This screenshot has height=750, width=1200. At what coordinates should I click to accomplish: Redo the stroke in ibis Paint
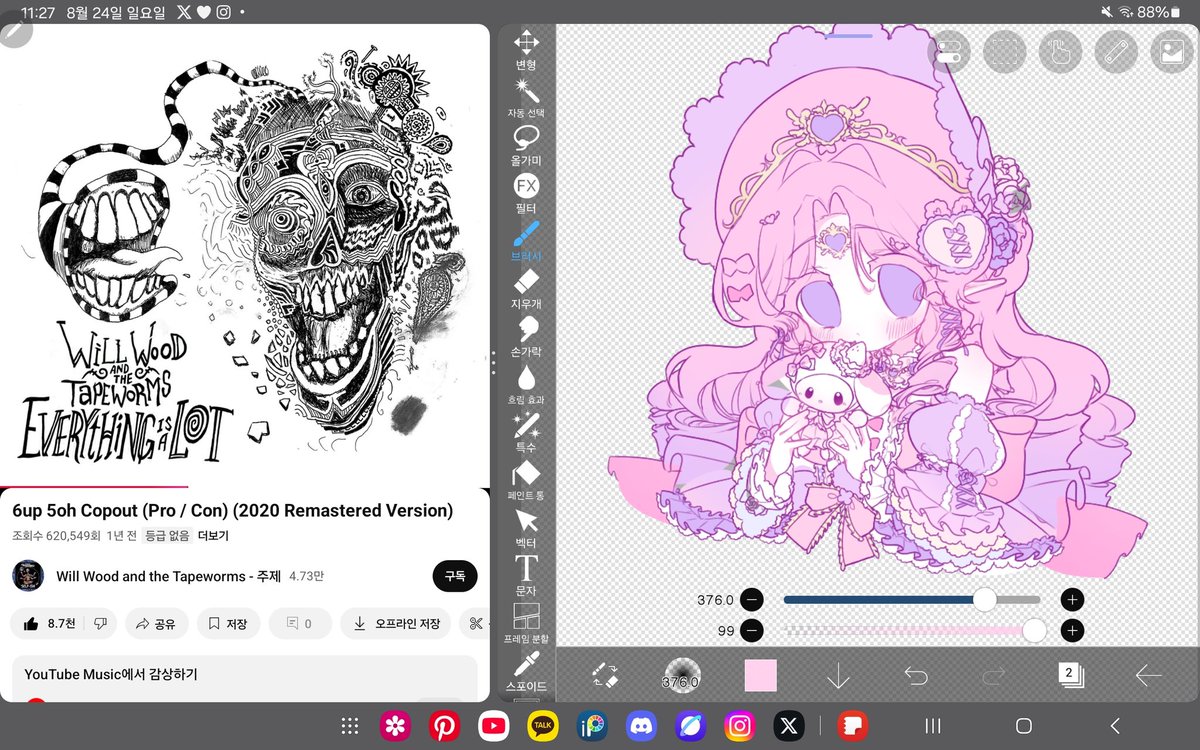click(993, 676)
